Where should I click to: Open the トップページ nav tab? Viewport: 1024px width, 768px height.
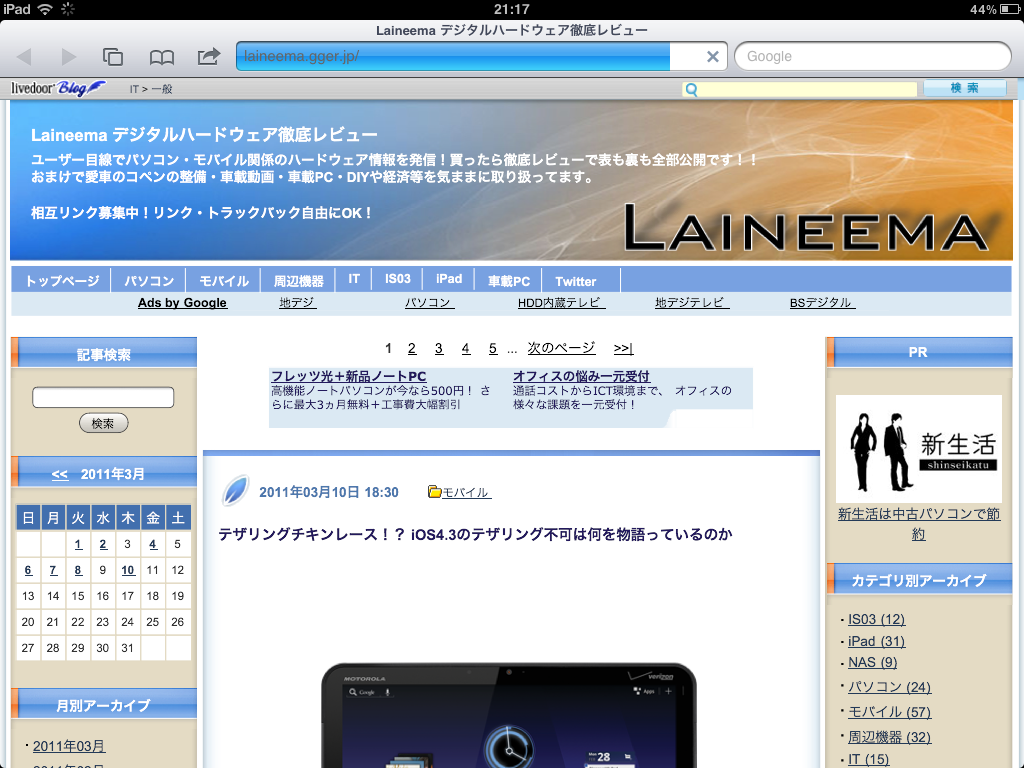click(x=62, y=281)
